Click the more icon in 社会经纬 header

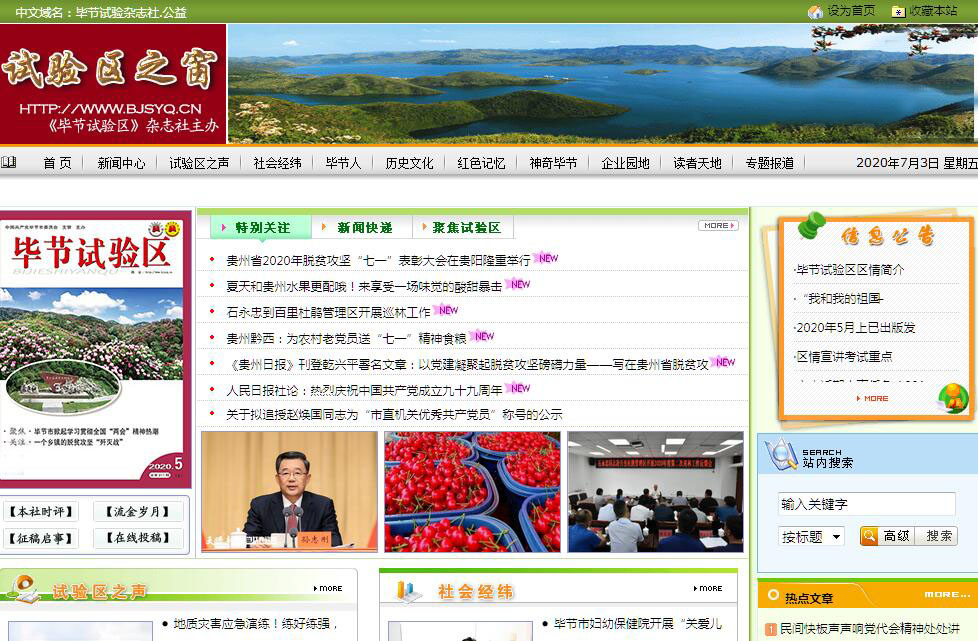706,588
